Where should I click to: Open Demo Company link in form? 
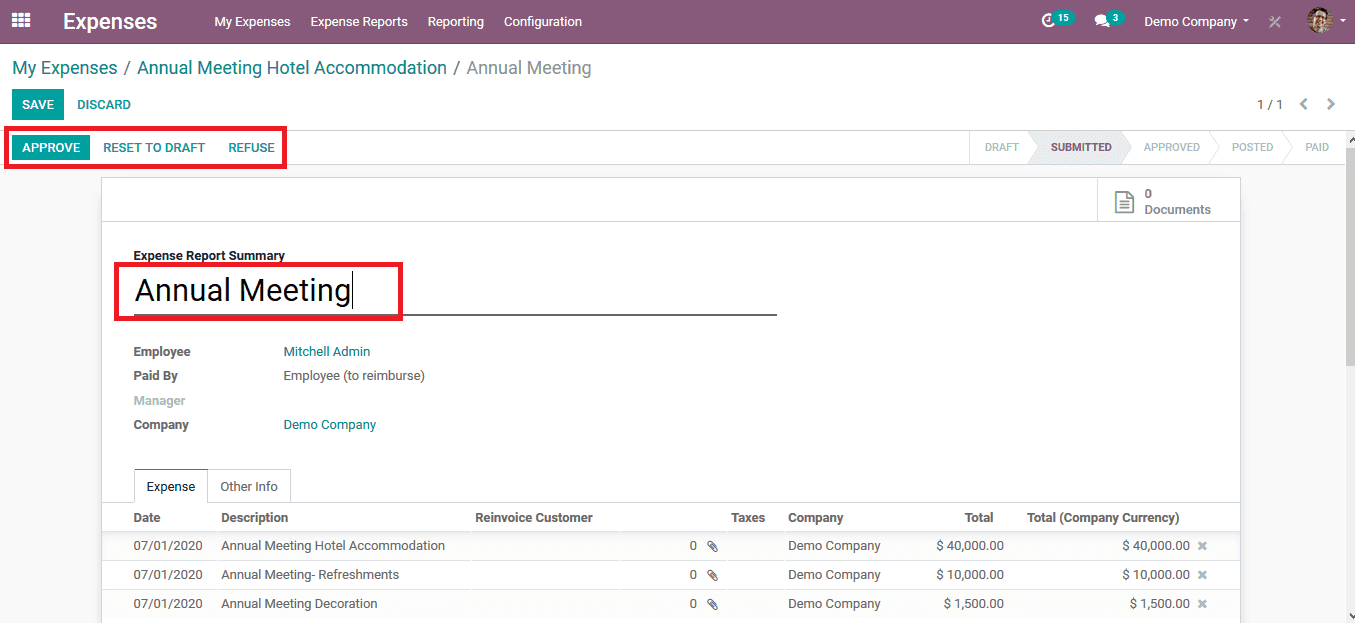[330, 425]
